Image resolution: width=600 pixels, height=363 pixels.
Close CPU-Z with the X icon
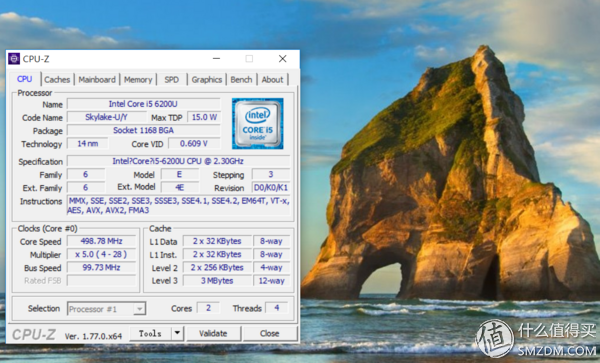(282, 59)
